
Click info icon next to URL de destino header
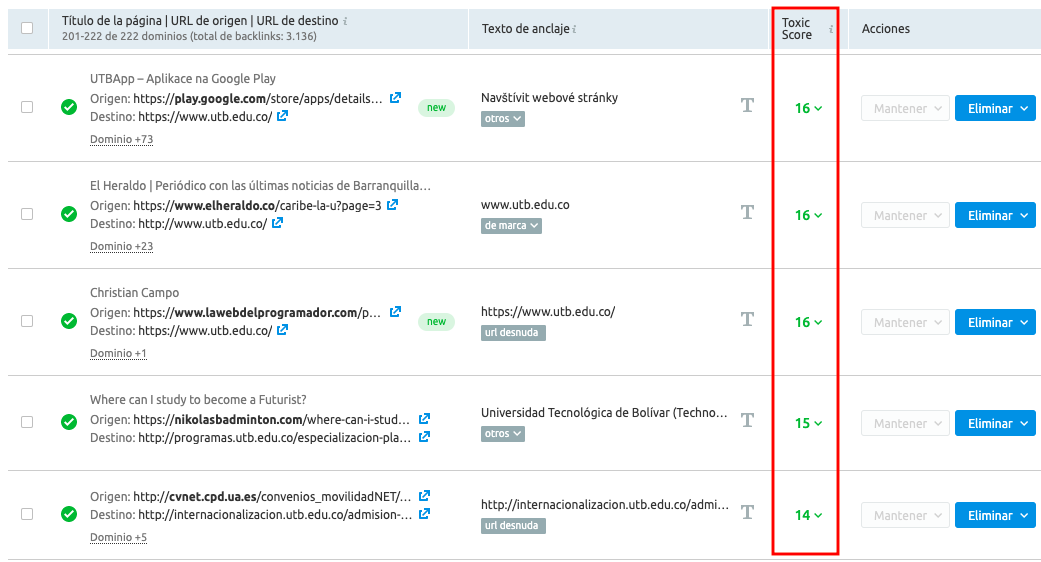coord(345,21)
